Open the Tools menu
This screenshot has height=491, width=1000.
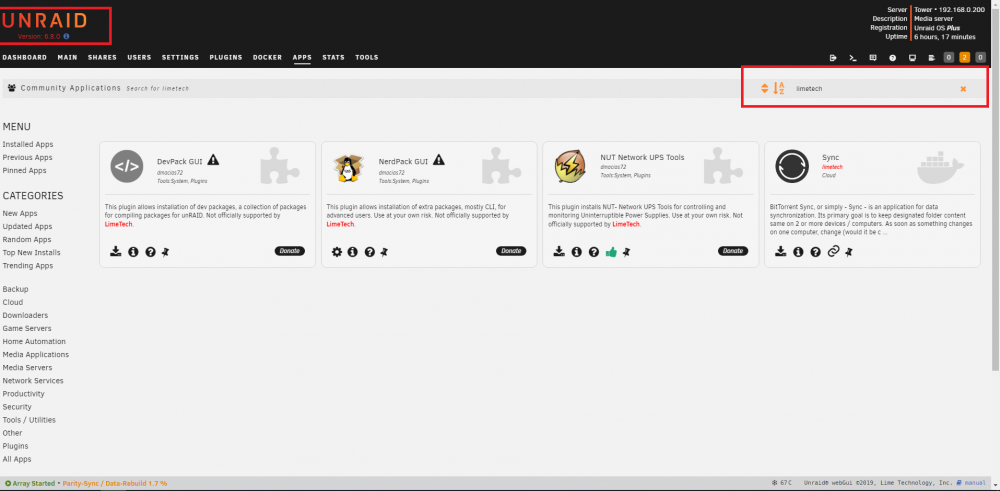pyautogui.click(x=367, y=57)
